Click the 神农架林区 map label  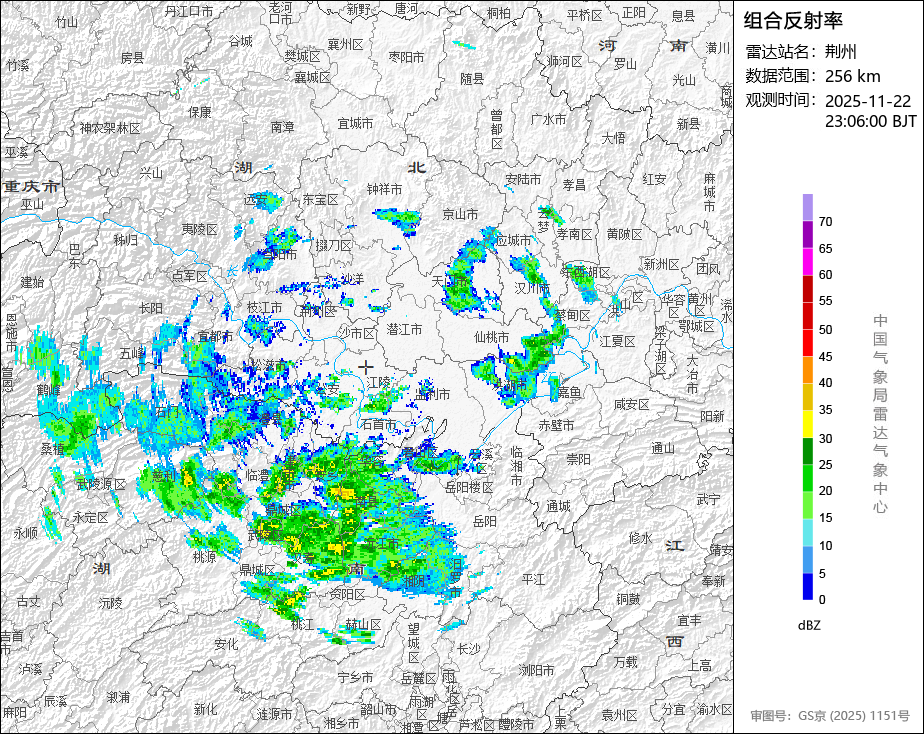(110, 128)
